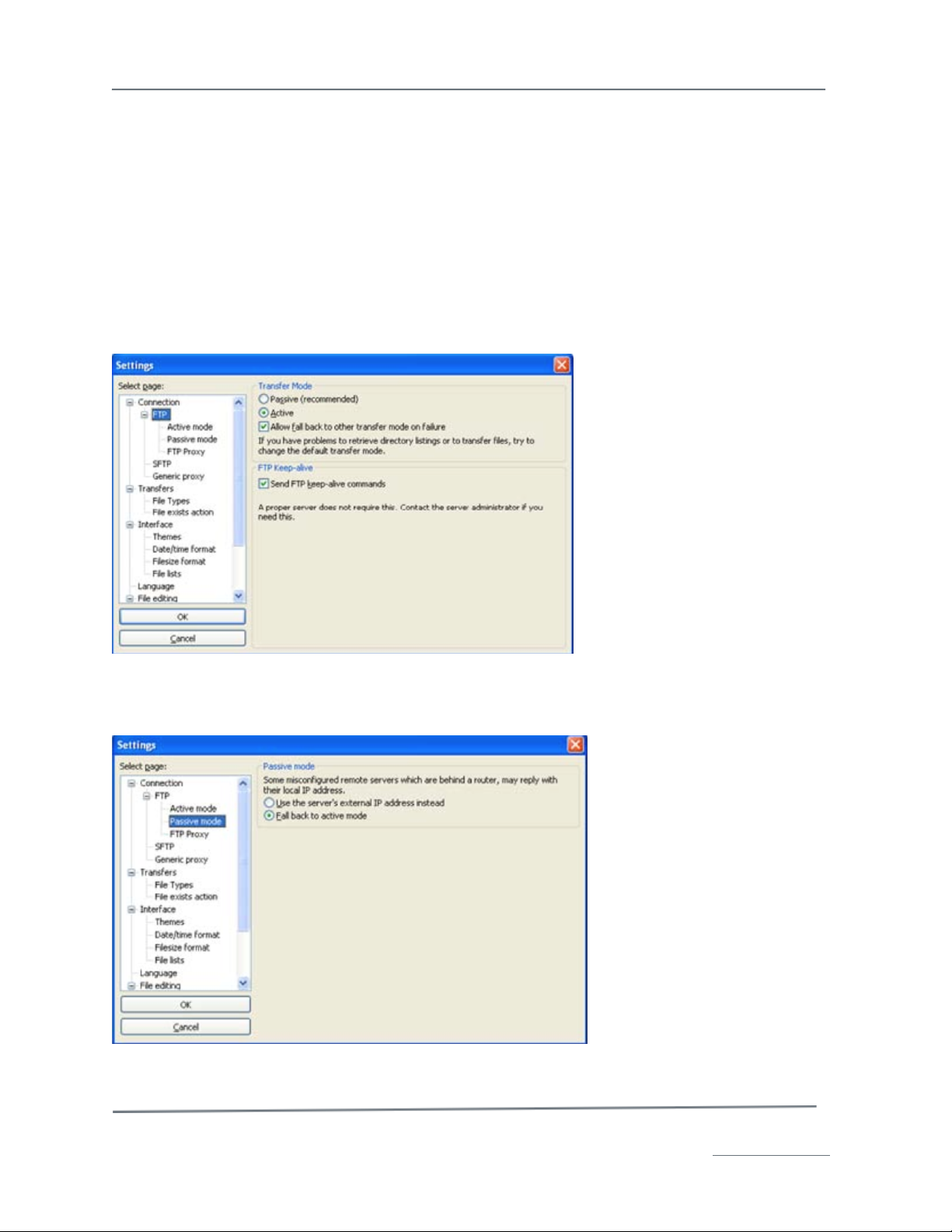This screenshot has height=1232, width=952.
Task: Select Connection item in upper Settings tree
Action: pos(159,402)
